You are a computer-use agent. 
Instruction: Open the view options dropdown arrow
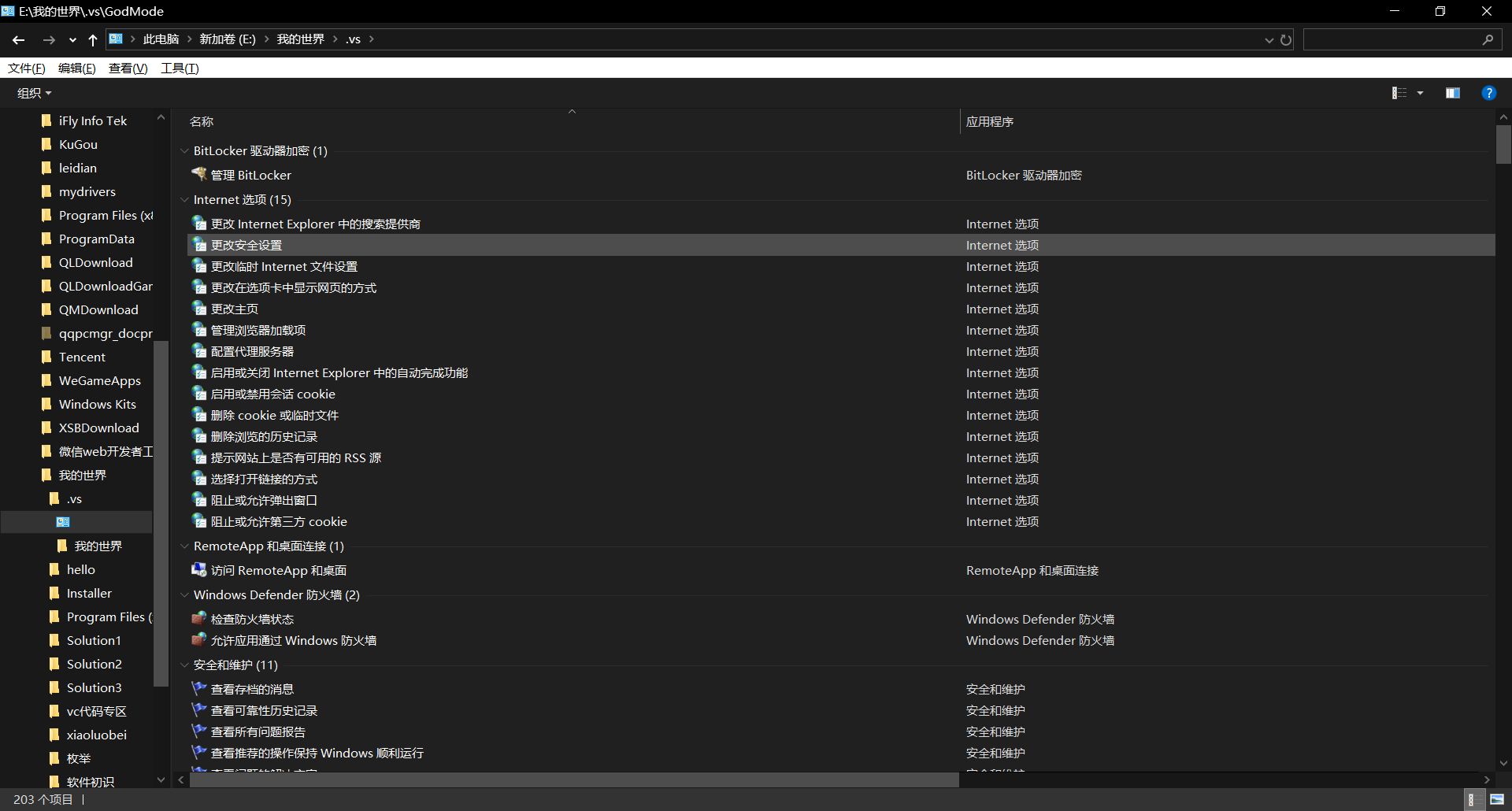point(1420,93)
